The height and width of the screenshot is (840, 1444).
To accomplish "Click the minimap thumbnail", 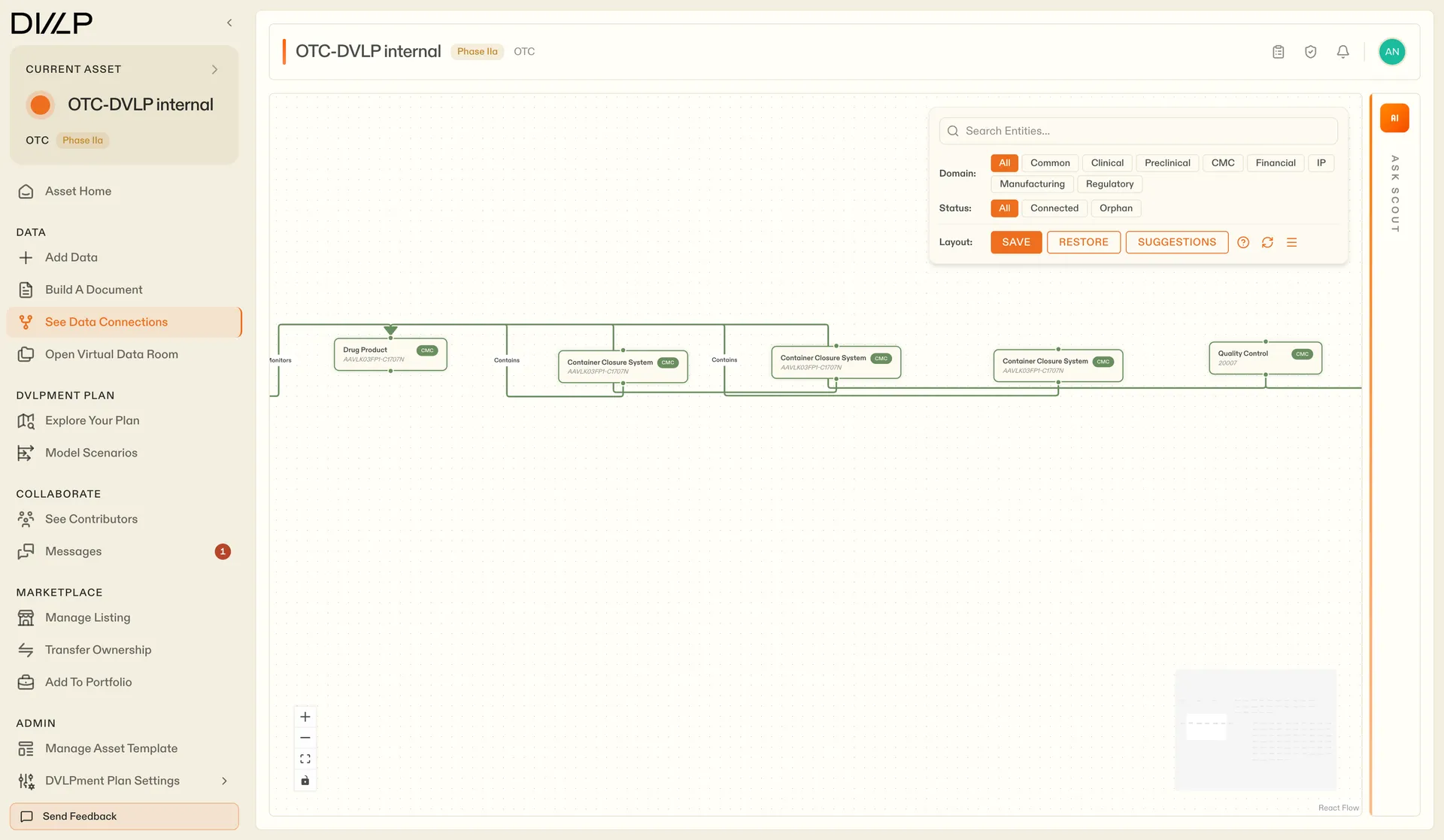I will pyautogui.click(x=1255, y=729).
